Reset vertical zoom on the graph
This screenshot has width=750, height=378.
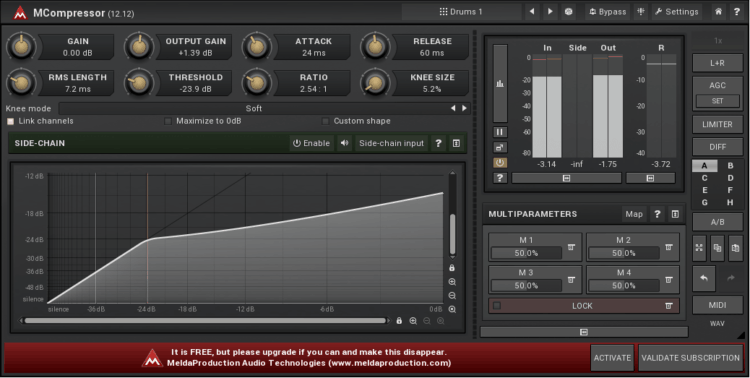pyautogui.click(x=452, y=310)
